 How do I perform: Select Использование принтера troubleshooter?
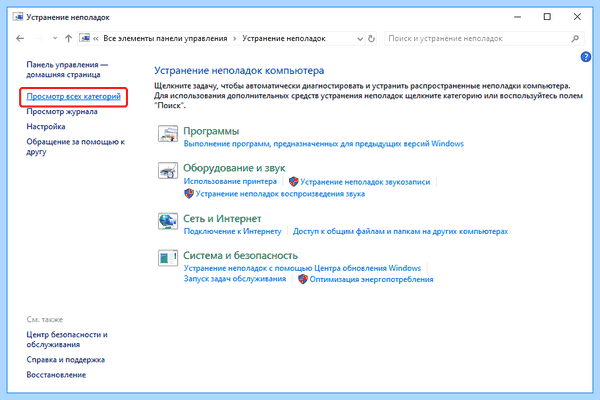pyautogui.click(x=230, y=181)
